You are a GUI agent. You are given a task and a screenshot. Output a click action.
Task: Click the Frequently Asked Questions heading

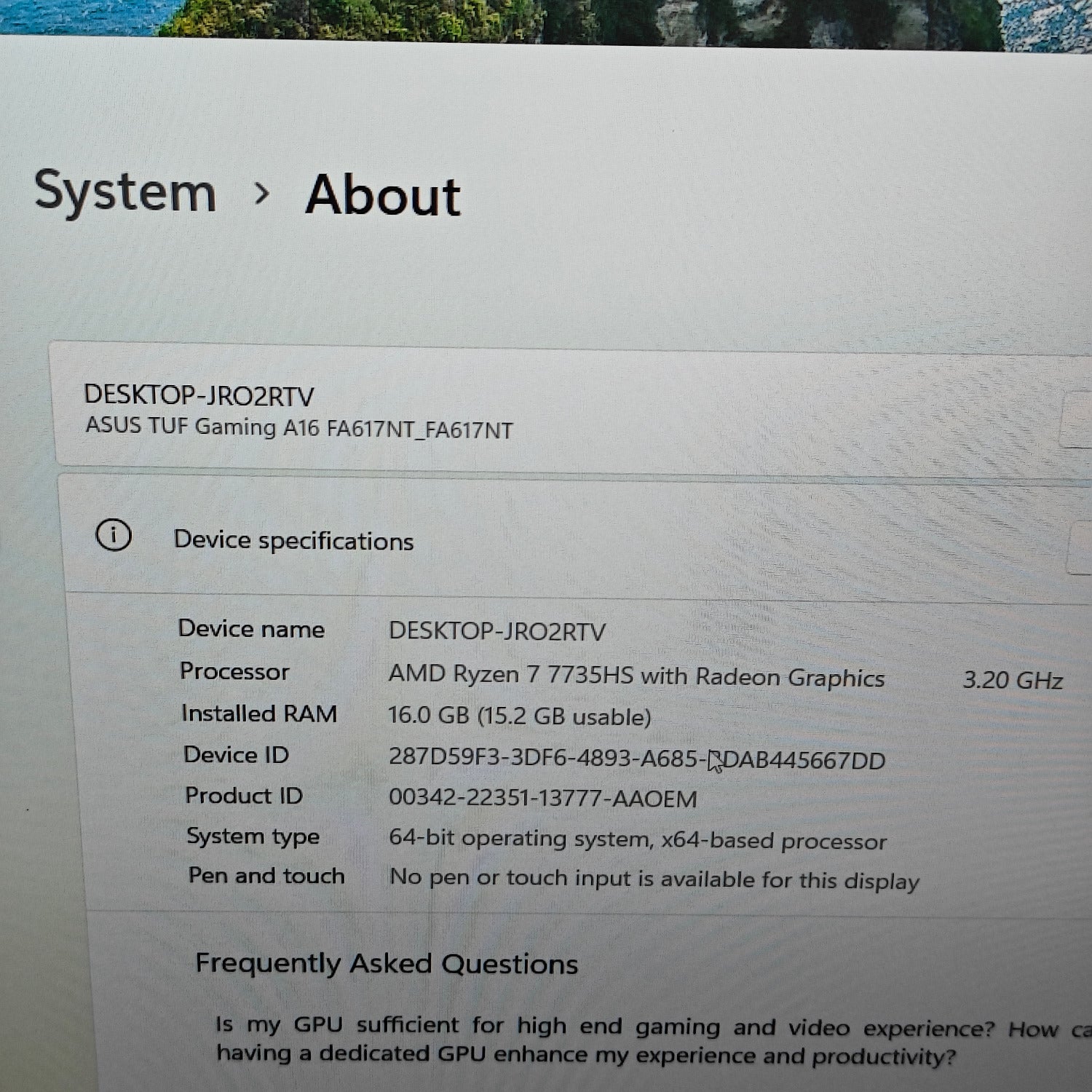387,964
